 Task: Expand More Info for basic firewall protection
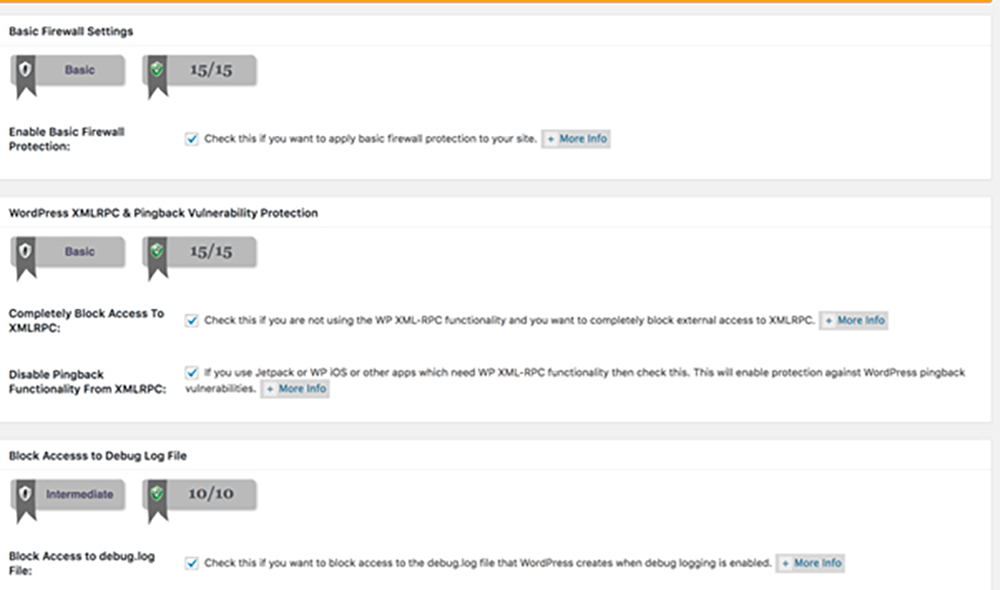pos(576,139)
